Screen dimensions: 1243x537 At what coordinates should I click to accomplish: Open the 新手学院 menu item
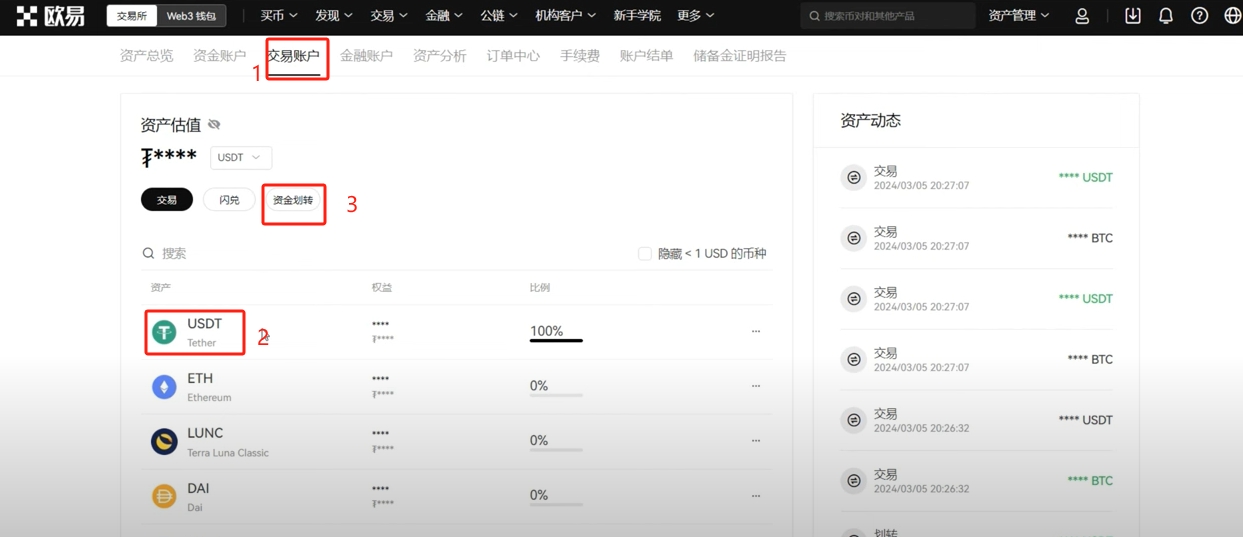637,16
